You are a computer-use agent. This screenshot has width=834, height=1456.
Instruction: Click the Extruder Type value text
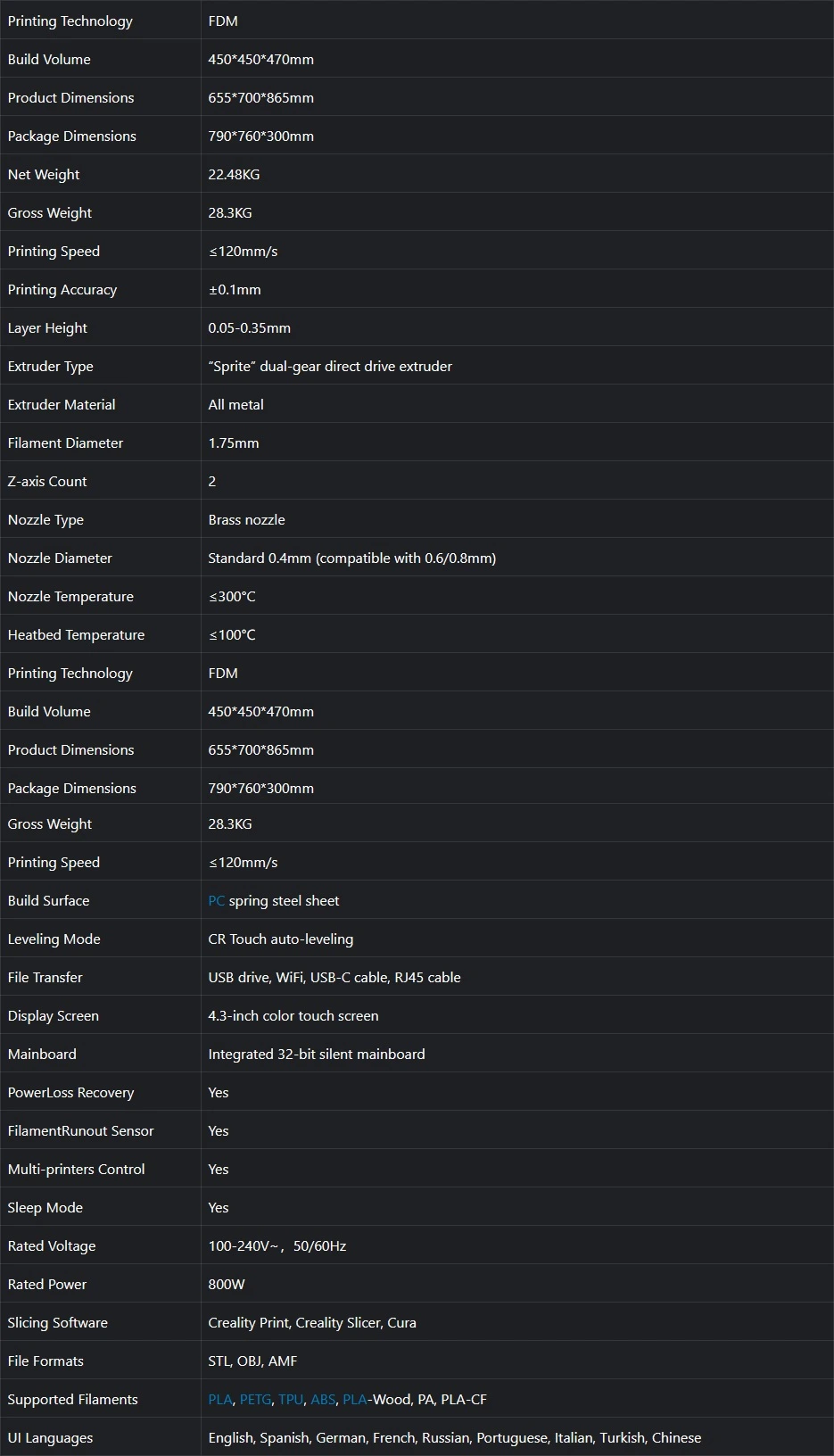[x=330, y=366]
